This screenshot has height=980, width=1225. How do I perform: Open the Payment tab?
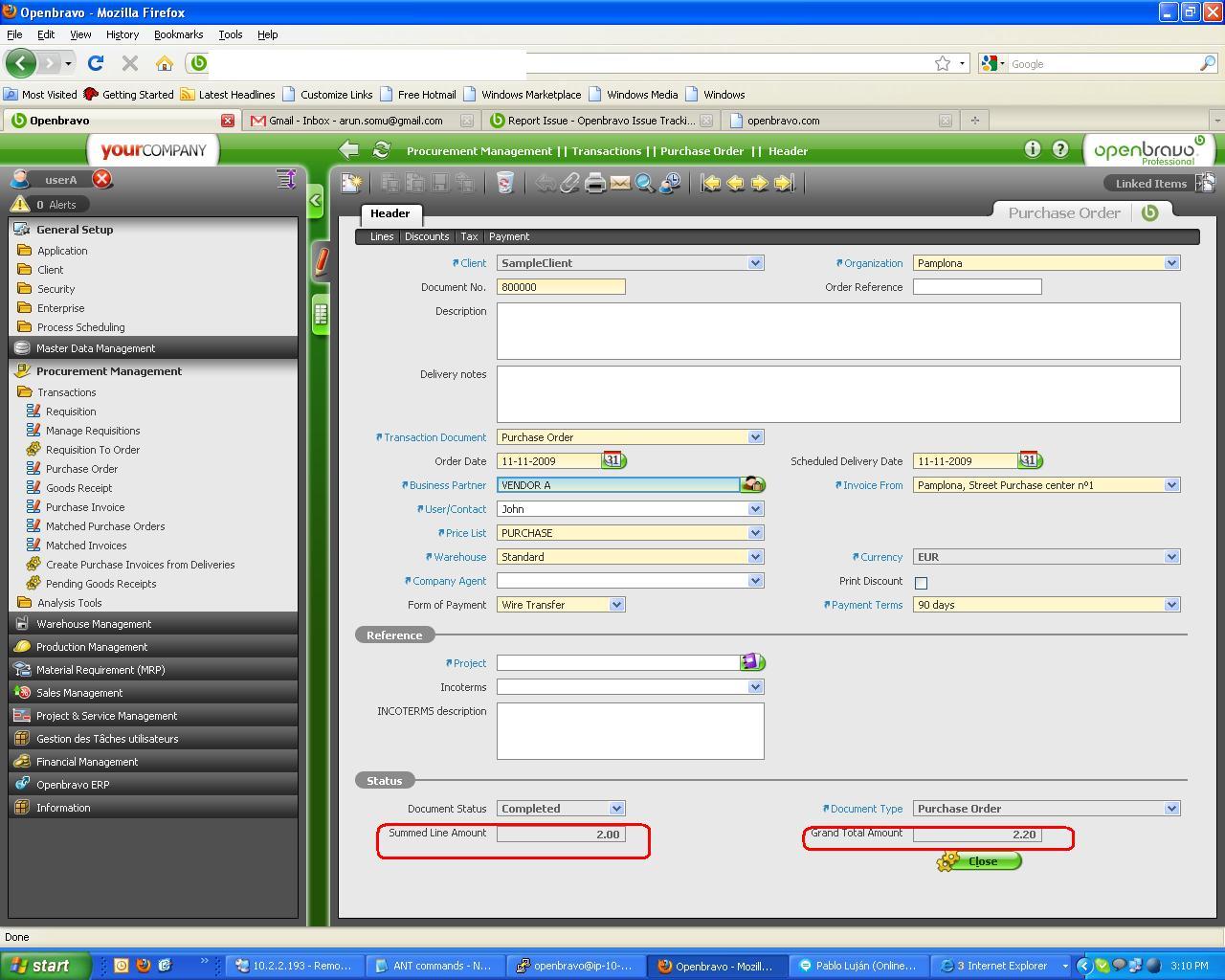pyautogui.click(x=509, y=236)
